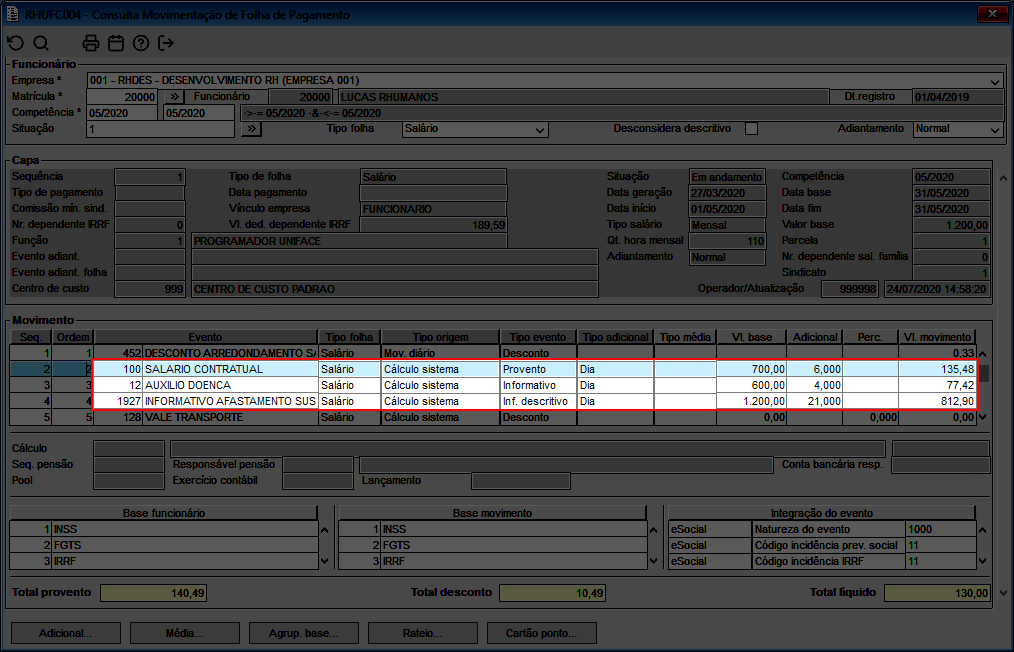This screenshot has height=652, width=1014.
Task: Open the Tipo folha dropdown
Action: pyautogui.click(x=540, y=129)
